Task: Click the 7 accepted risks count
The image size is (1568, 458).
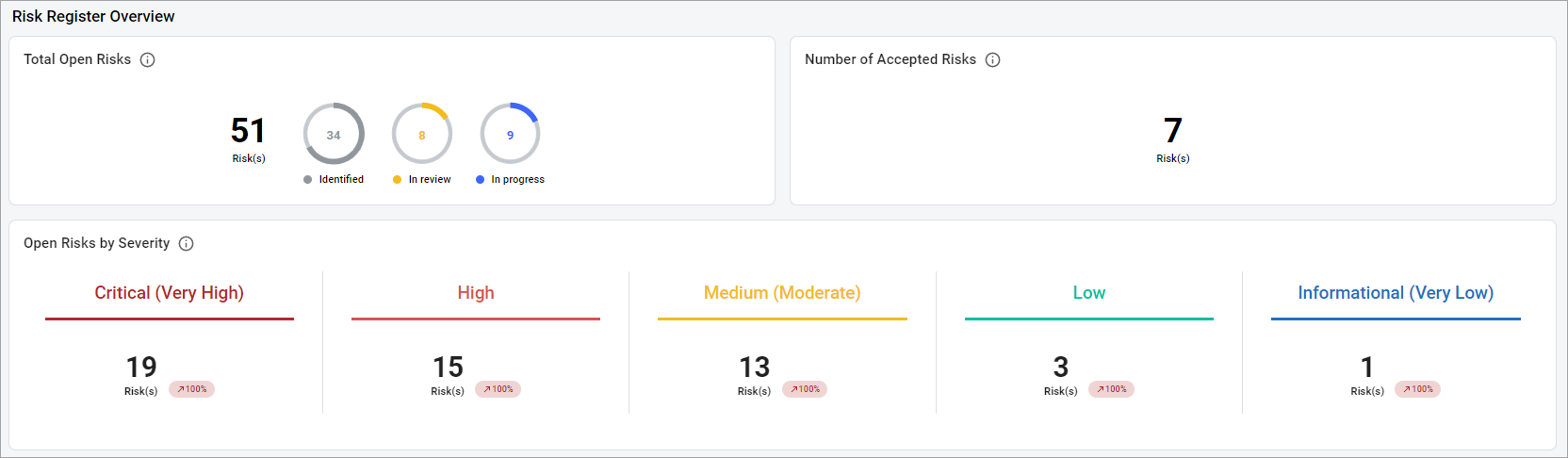Action: pyautogui.click(x=1173, y=130)
